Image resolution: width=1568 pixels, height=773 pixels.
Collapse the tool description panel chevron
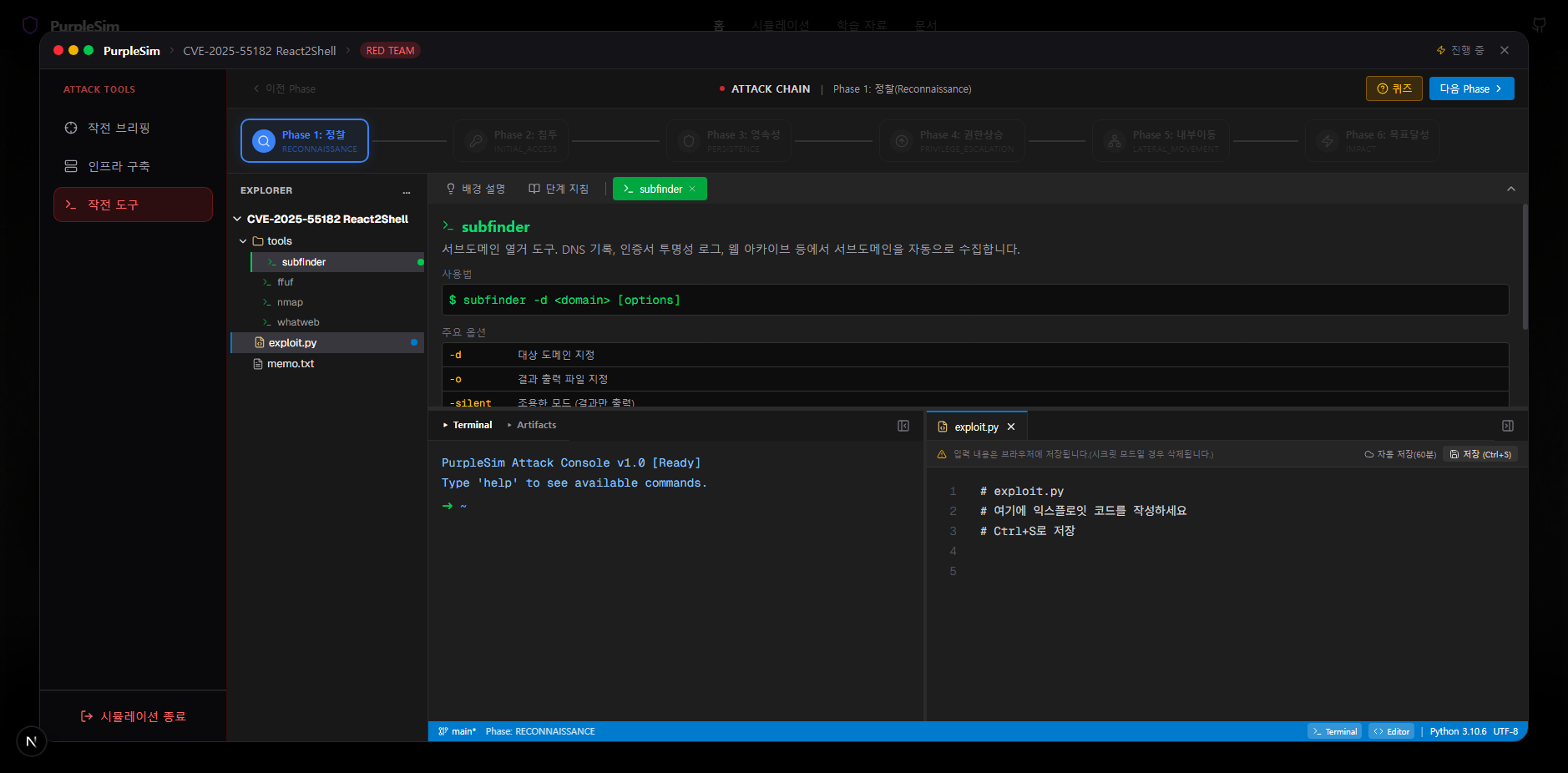pos(1510,189)
